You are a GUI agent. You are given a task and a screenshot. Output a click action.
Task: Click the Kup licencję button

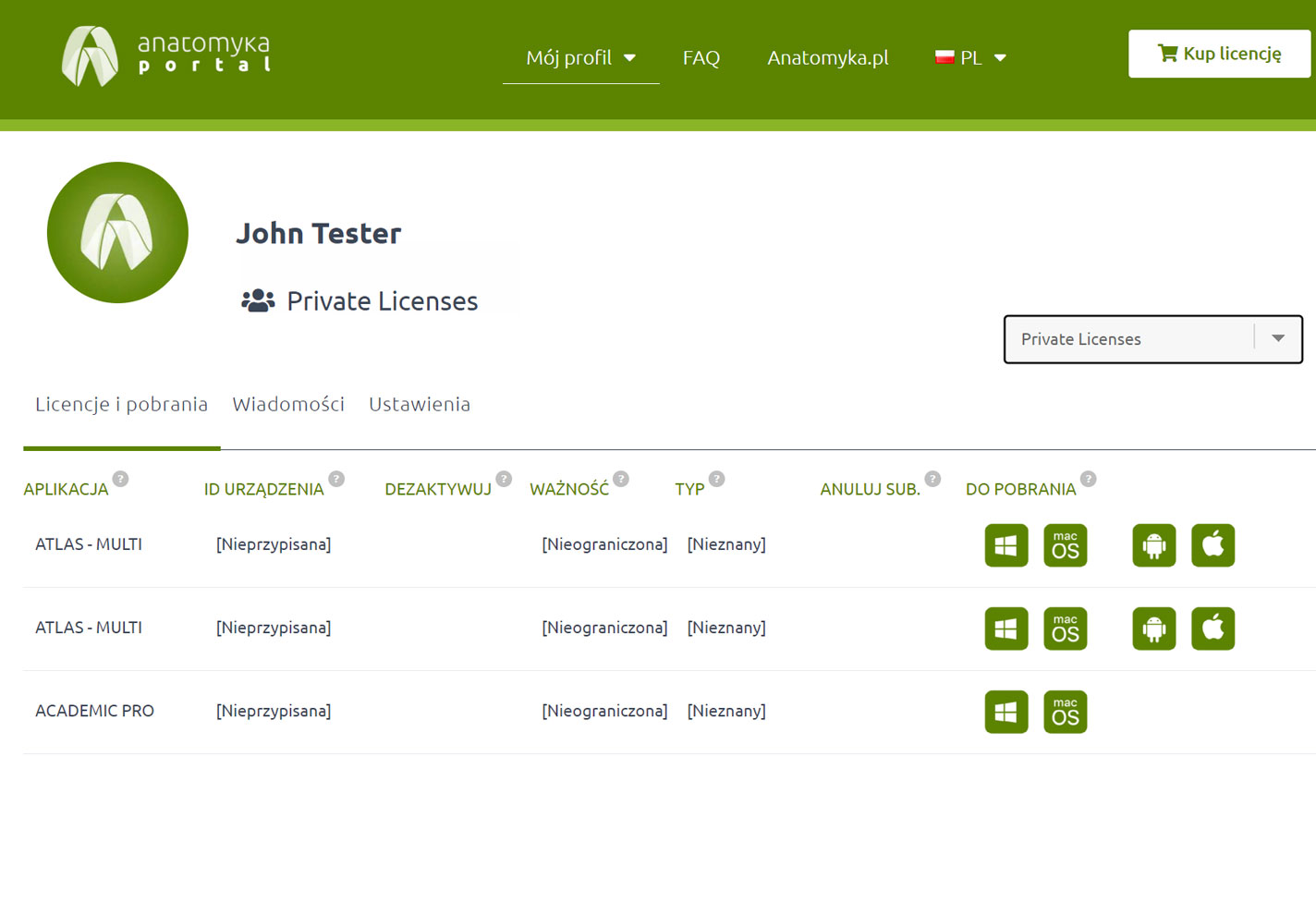coord(1219,54)
